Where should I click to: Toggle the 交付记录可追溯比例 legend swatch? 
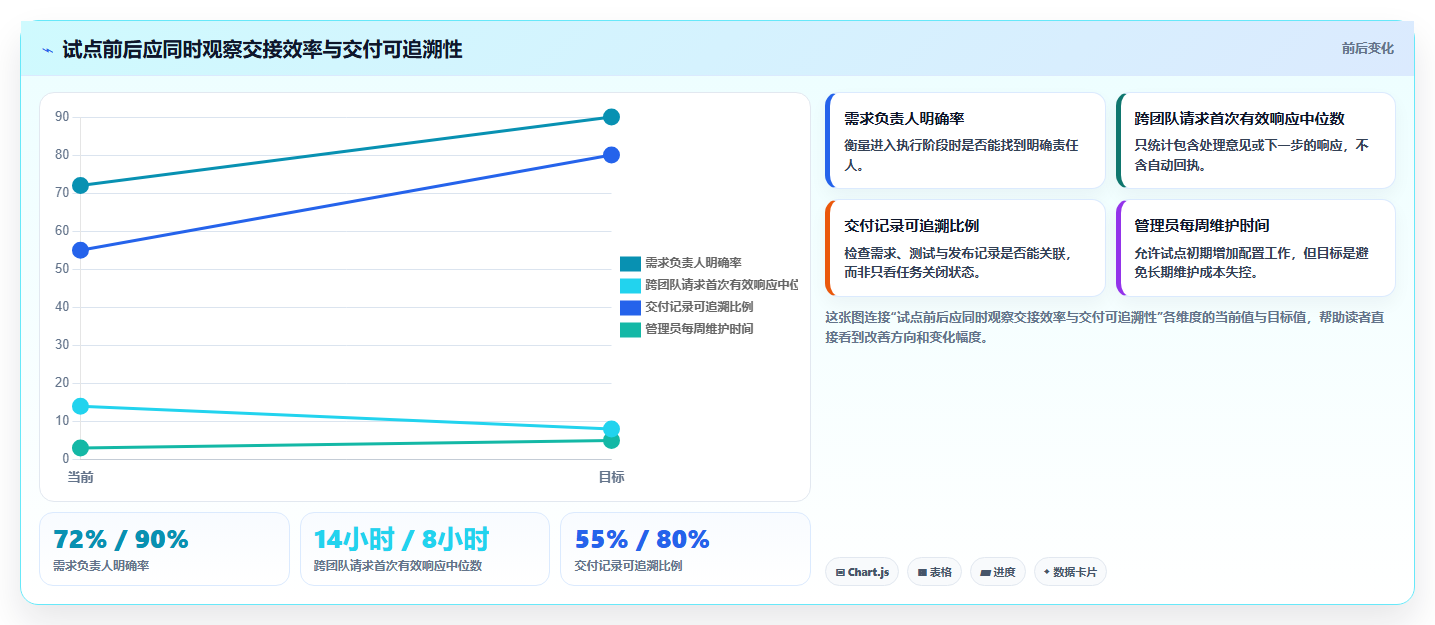point(630,307)
